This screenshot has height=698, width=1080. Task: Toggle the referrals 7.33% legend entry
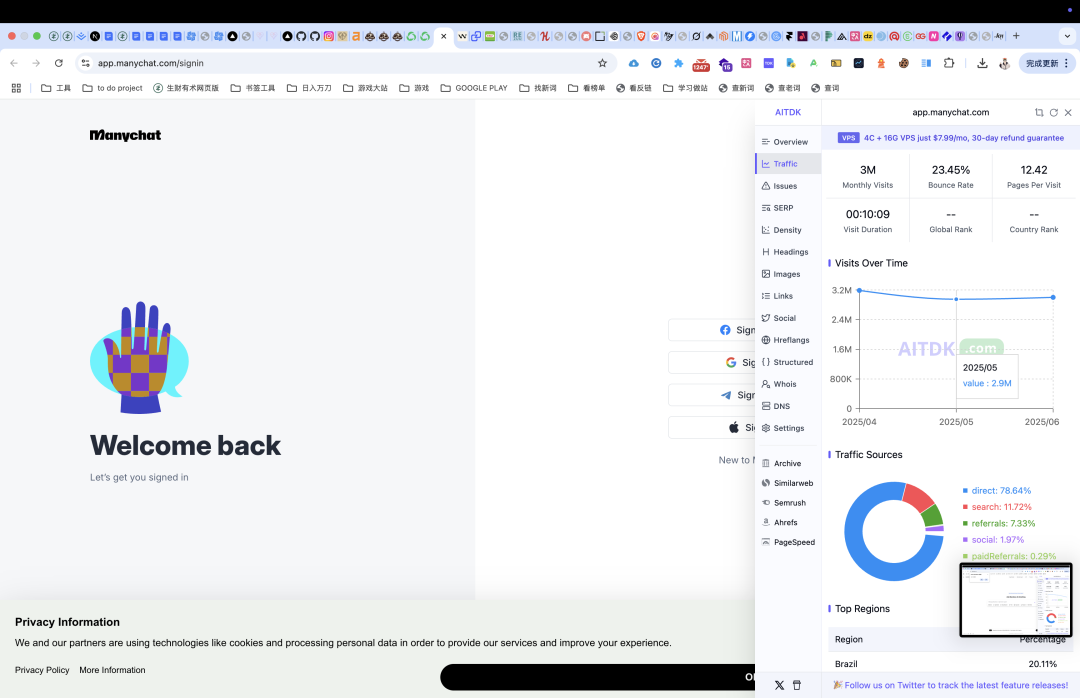[x=999, y=524]
